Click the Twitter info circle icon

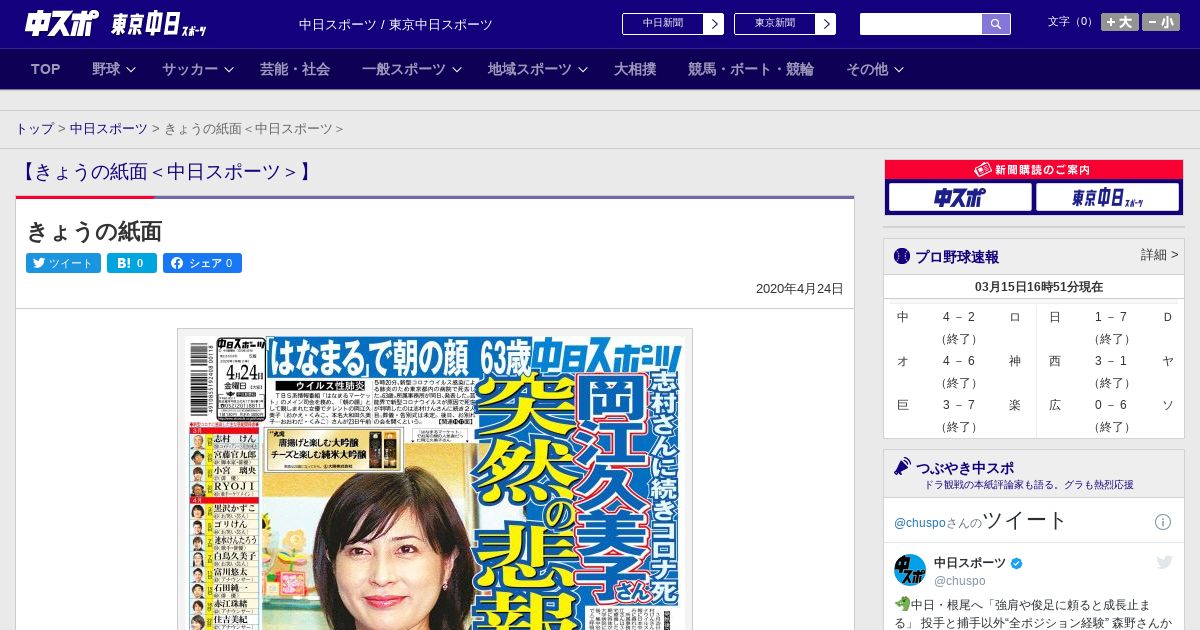click(x=1163, y=522)
